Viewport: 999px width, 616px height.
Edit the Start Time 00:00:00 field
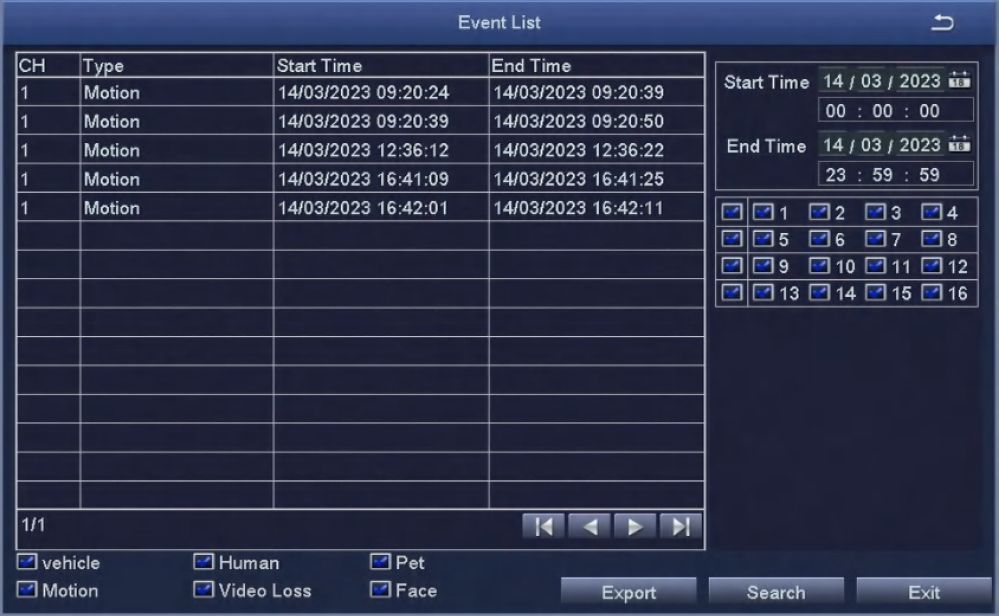(x=895, y=111)
